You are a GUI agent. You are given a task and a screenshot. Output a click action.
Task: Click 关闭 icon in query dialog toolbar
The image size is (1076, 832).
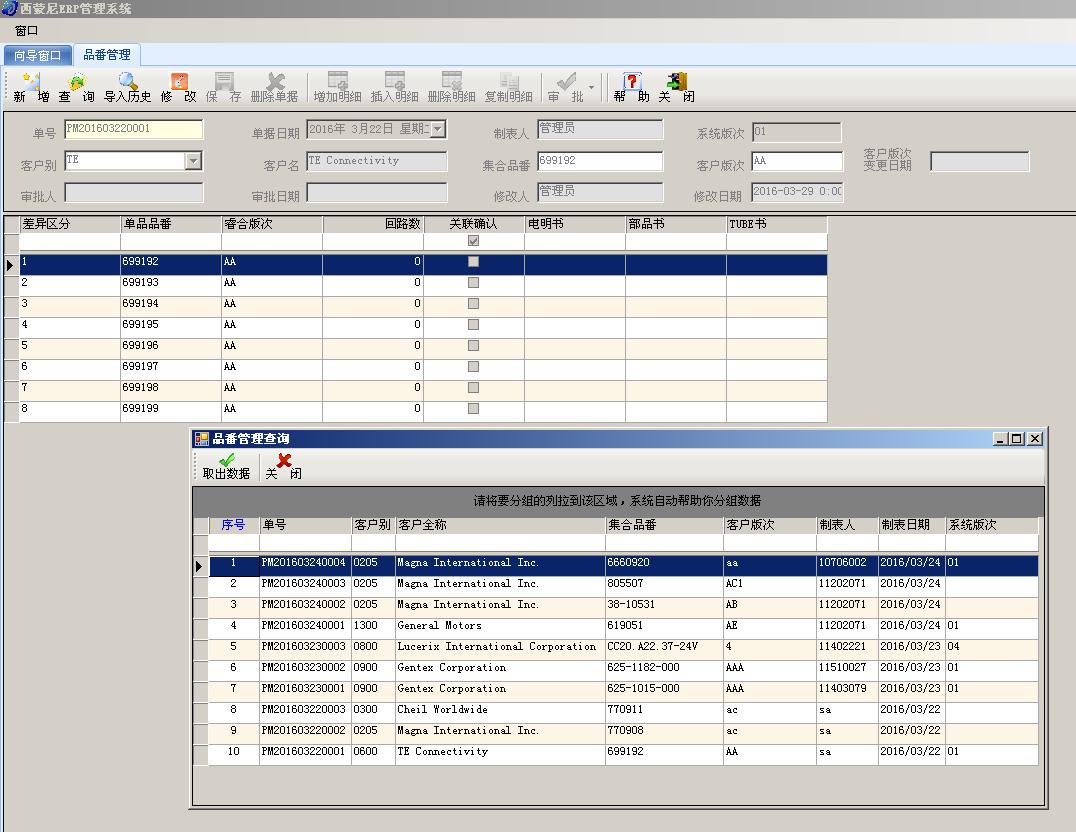[283, 466]
